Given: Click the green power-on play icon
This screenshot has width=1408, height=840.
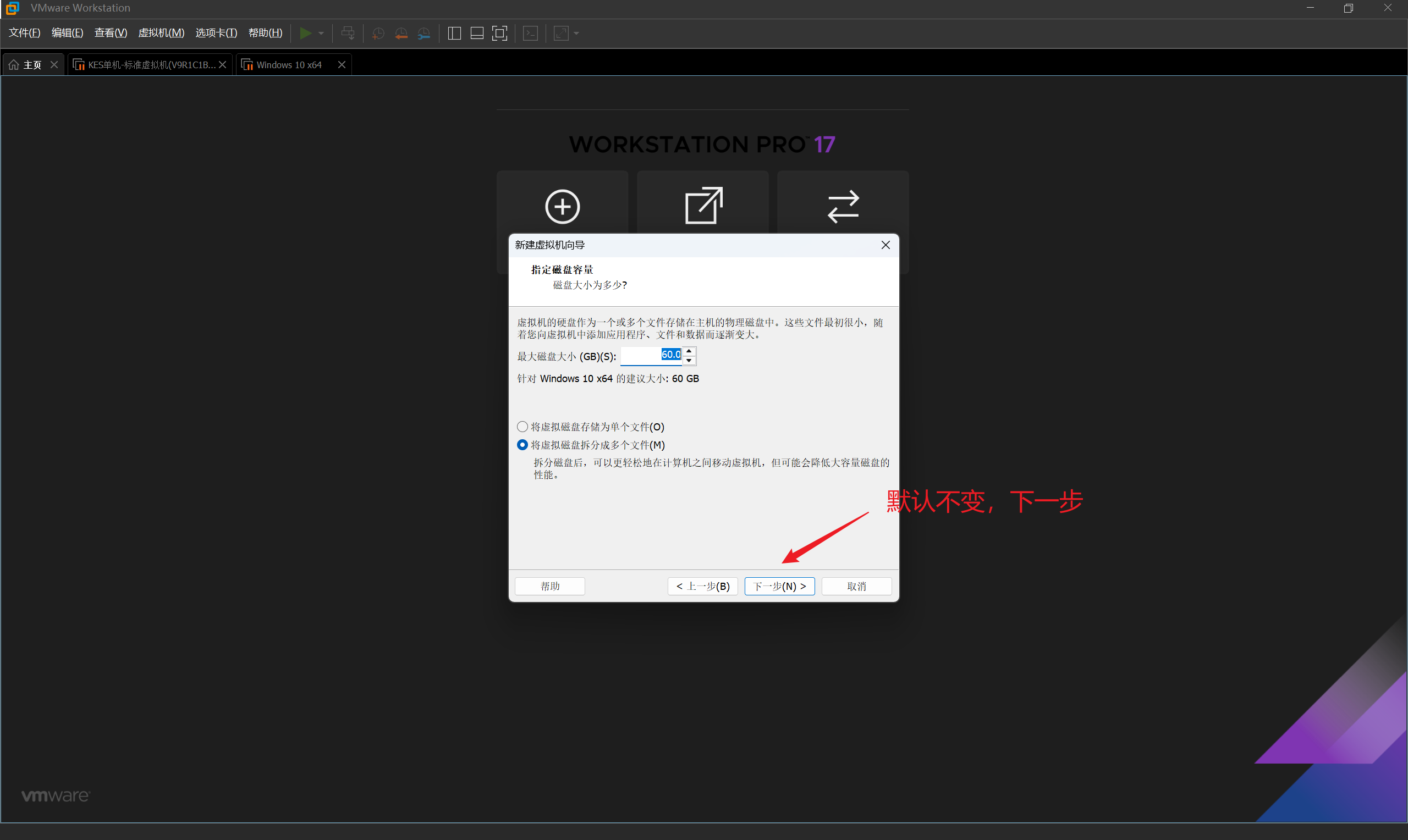Looking at the screenshot, I should (x=305, y=34).
